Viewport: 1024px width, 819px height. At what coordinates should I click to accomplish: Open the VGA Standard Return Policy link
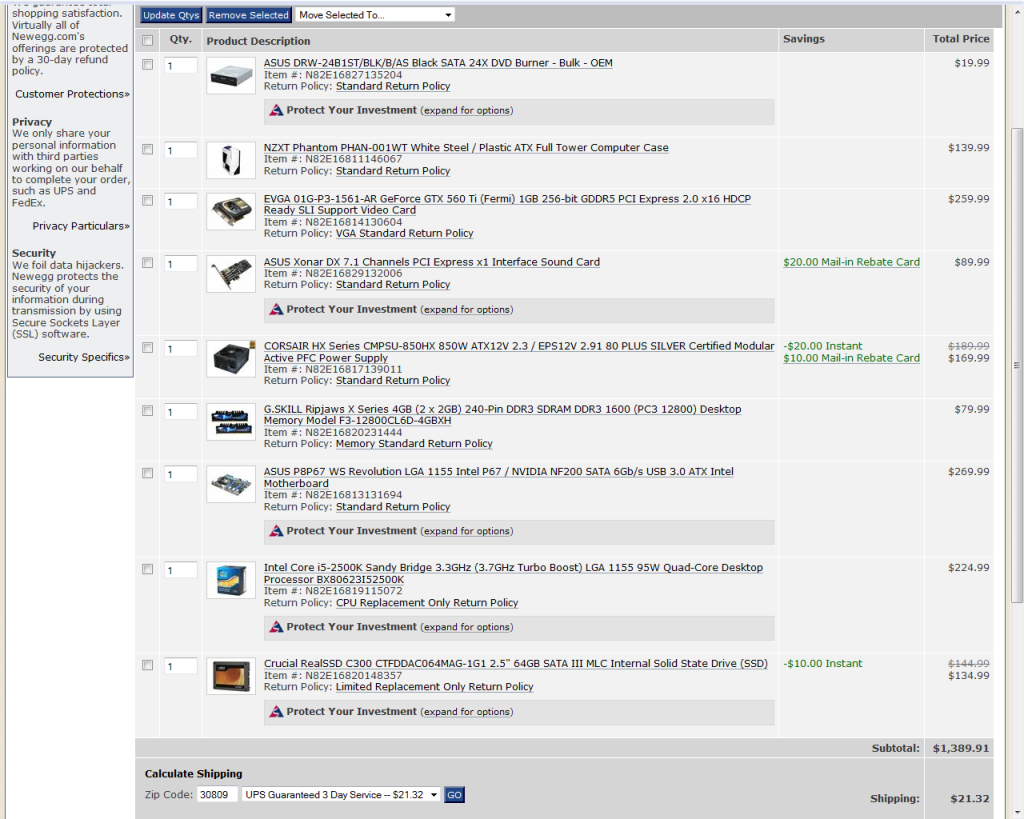pyautogui.click(x=405, y=233)
